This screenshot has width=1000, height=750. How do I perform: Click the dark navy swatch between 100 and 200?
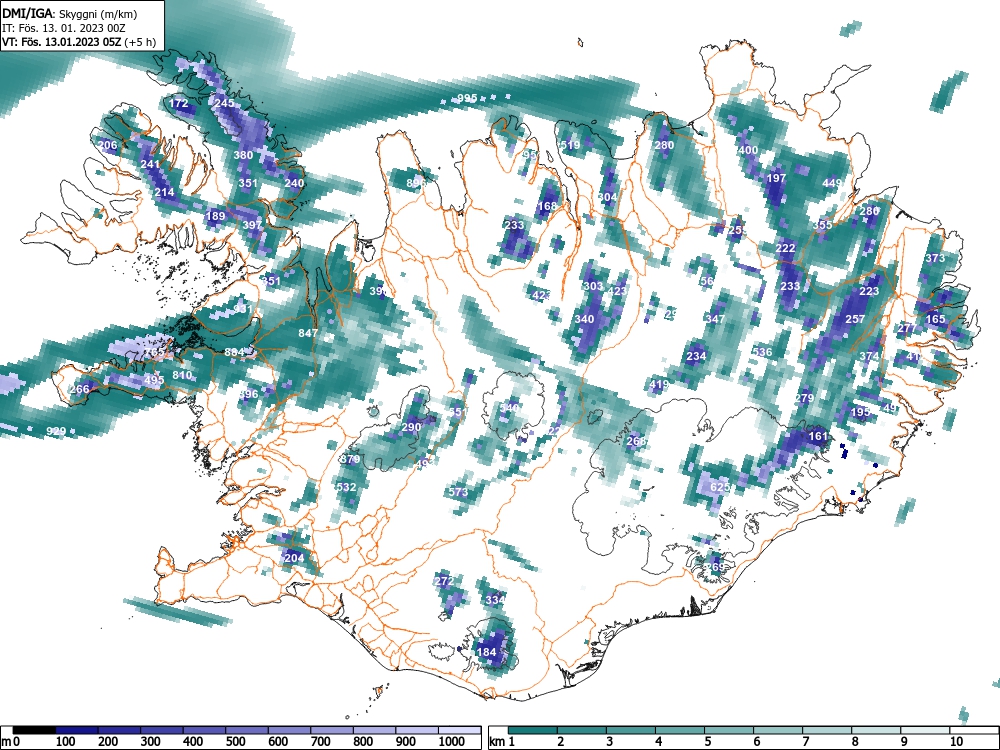77,730
